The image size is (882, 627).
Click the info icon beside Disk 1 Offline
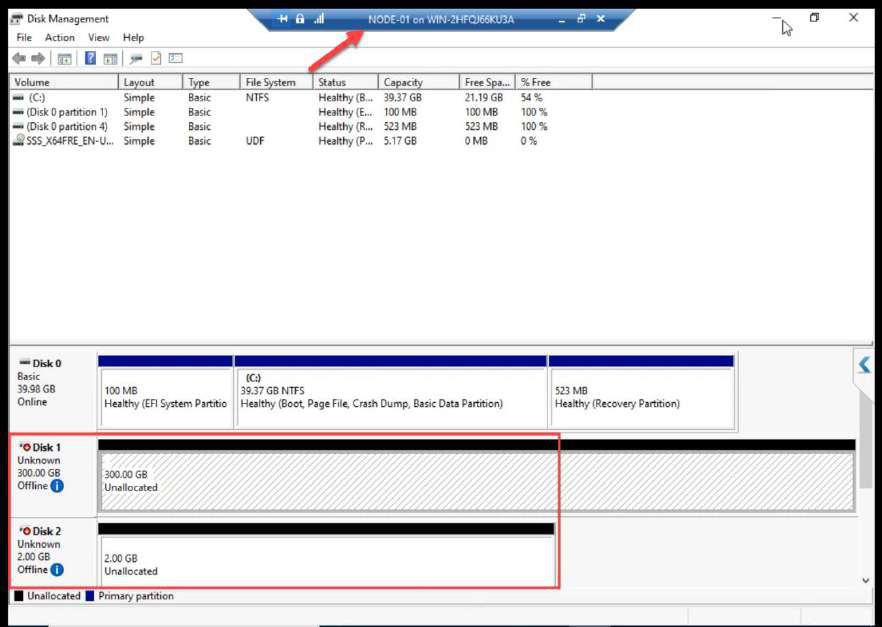(57, 486)
